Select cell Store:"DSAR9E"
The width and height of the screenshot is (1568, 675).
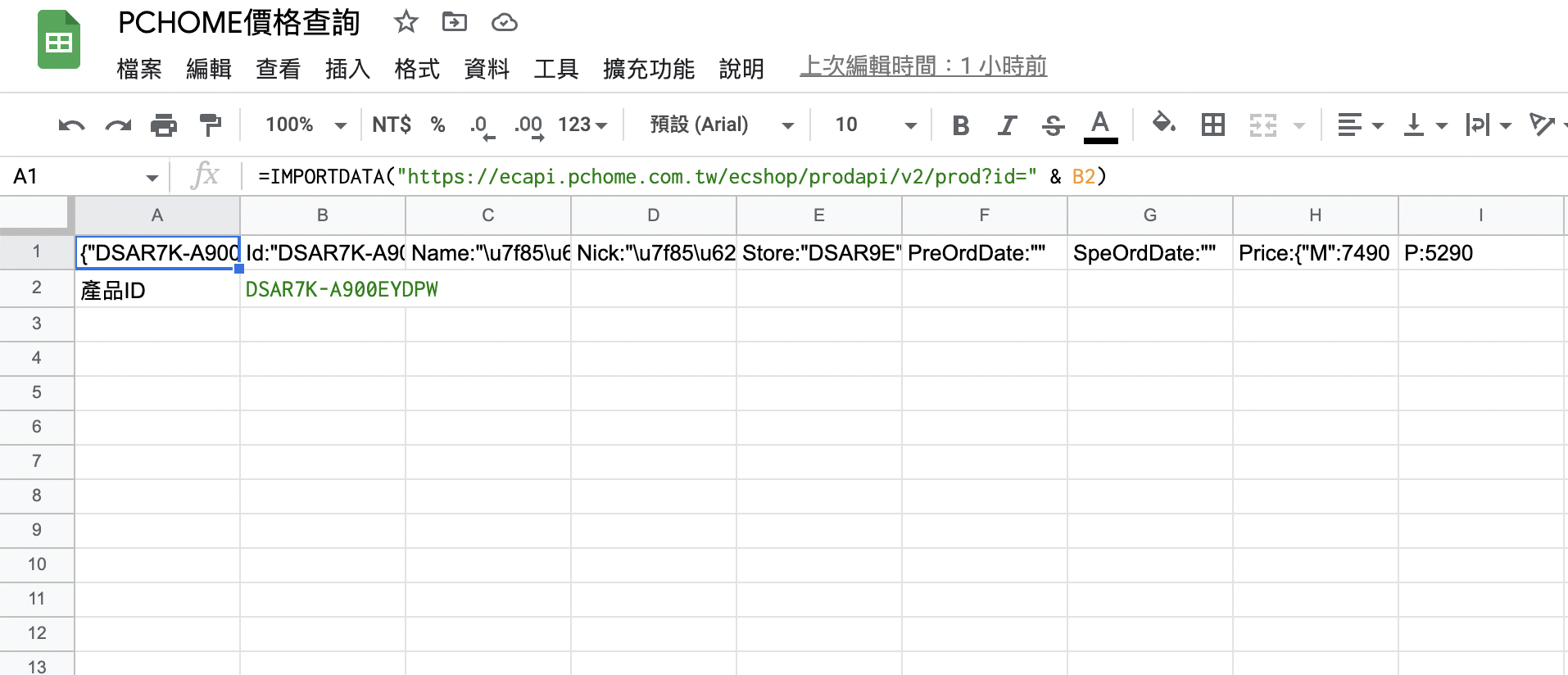click(819, 252)
